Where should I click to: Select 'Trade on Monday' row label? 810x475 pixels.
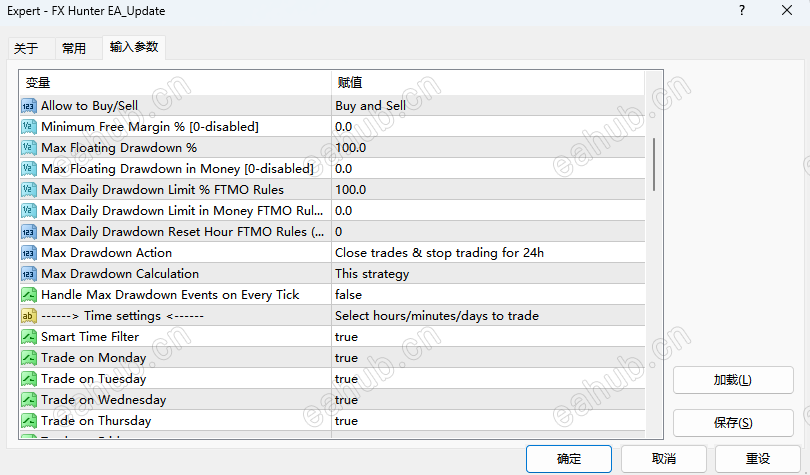pos(94,358)
